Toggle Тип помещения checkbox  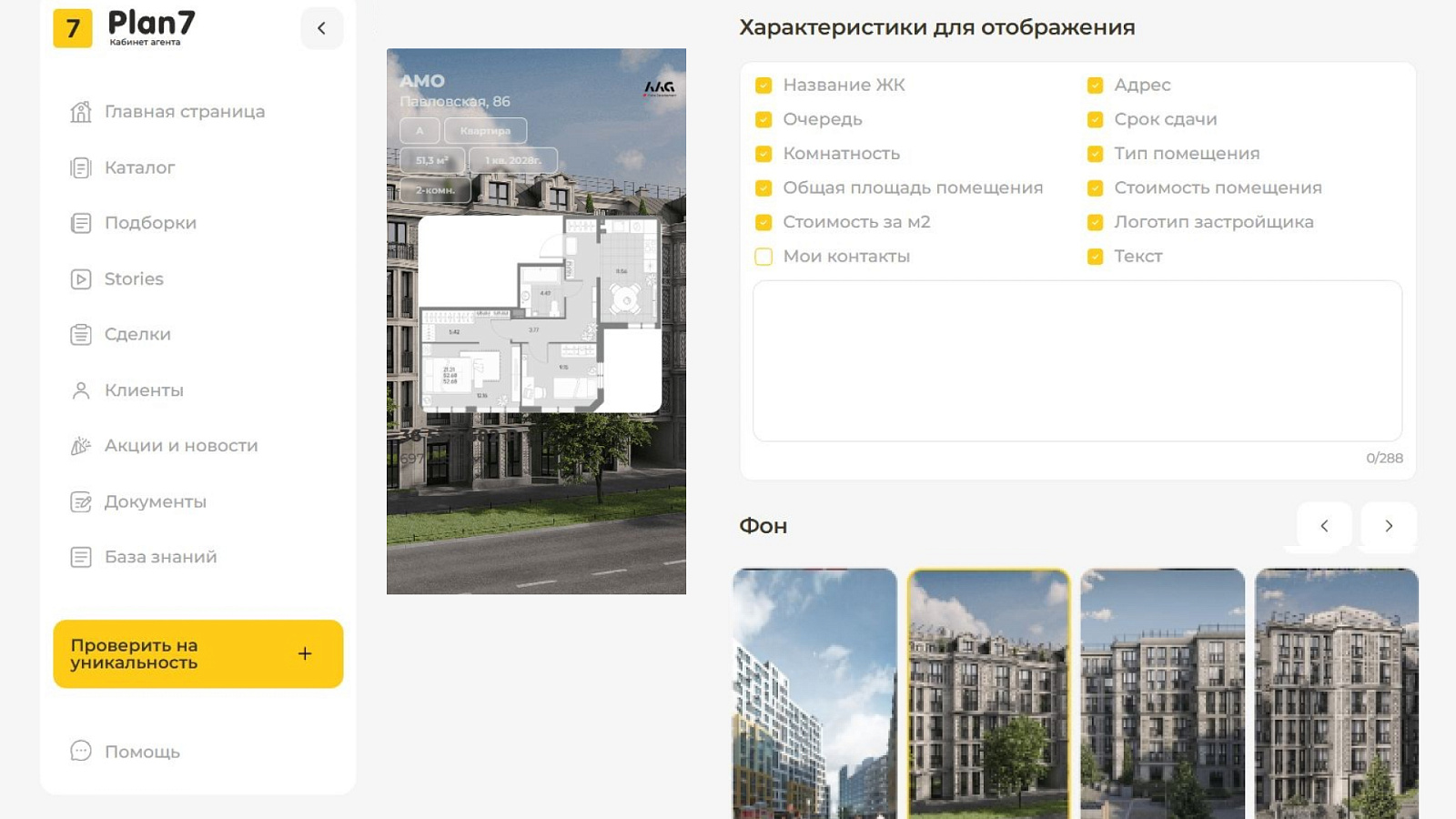[1095, 154]
